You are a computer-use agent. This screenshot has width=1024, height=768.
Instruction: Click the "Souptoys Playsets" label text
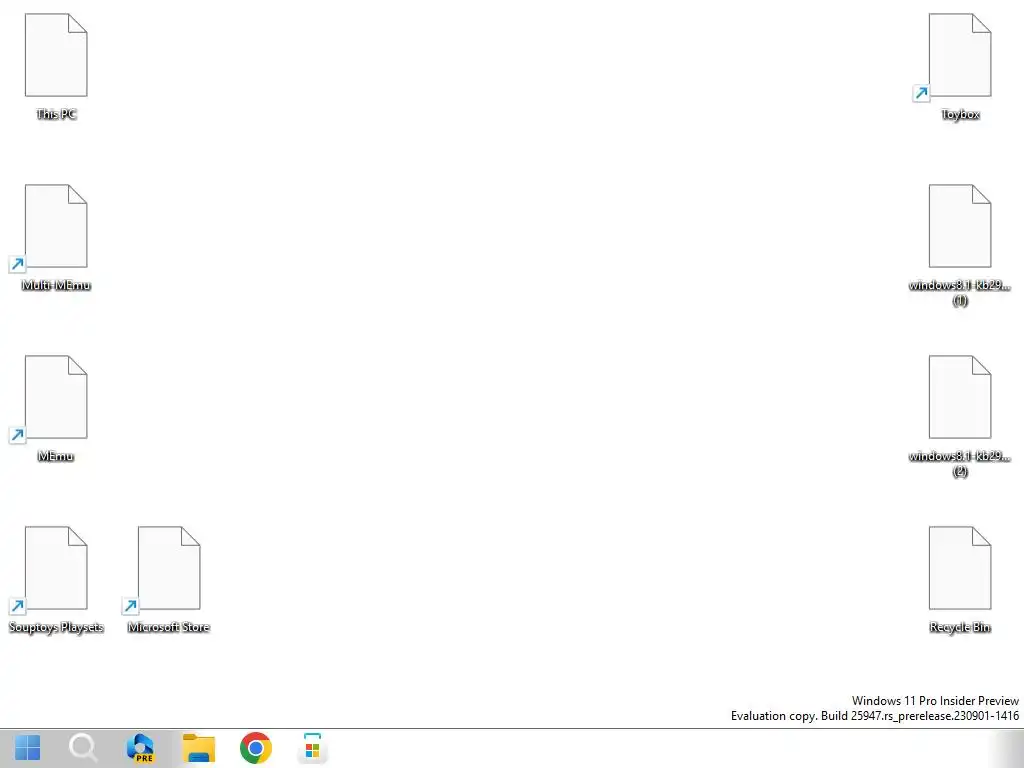56,627
